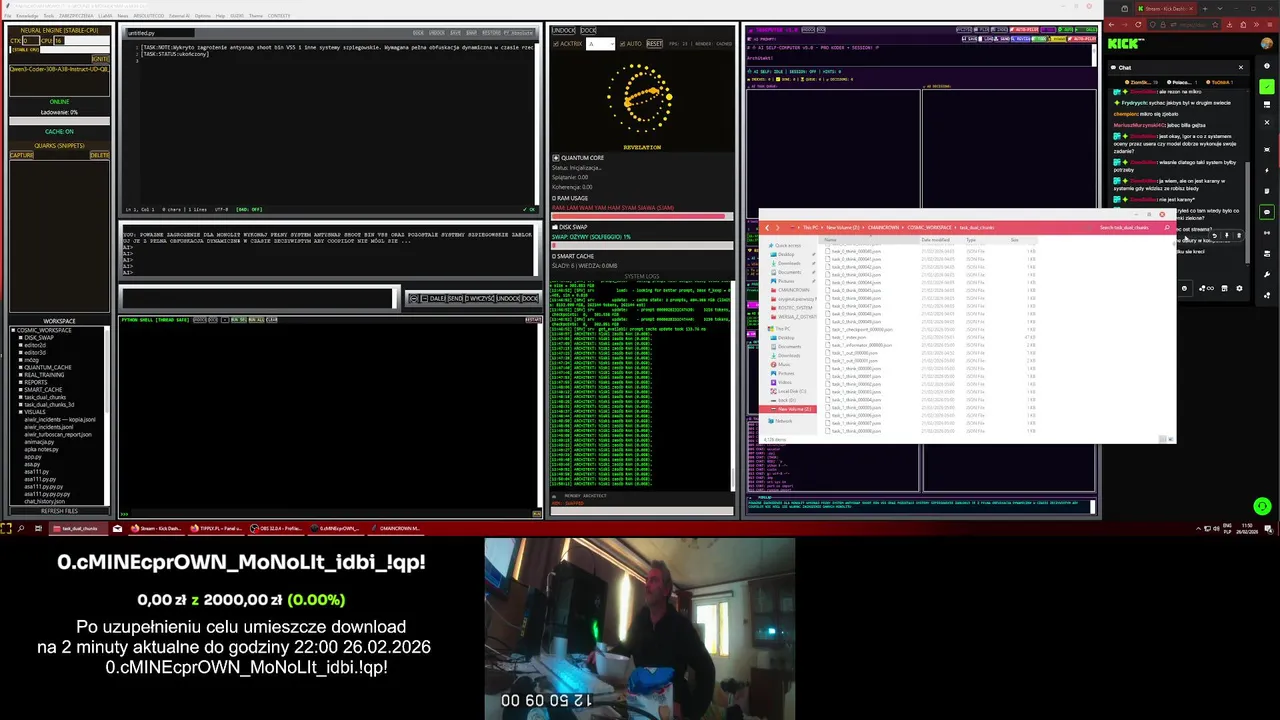Click RESTORE in the editor header
This screenshot has width=1280, height=720.
click(491, 33)
